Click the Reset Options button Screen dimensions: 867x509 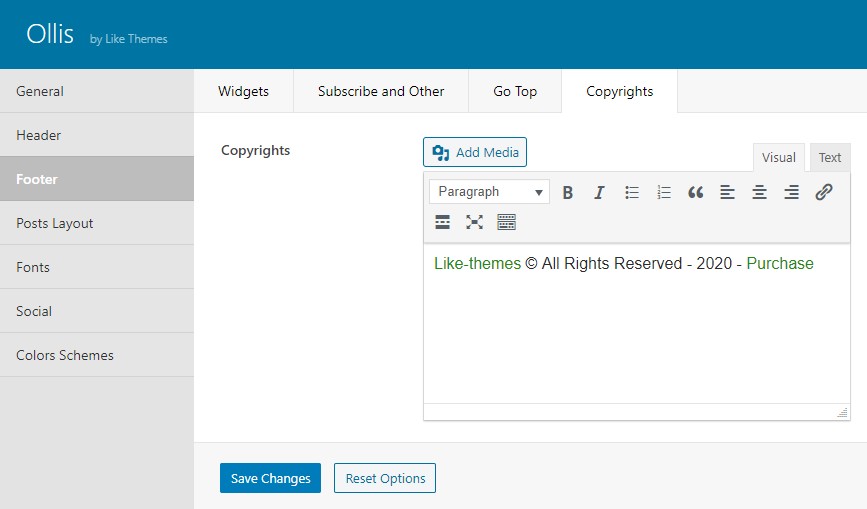[x=385, y=478]
